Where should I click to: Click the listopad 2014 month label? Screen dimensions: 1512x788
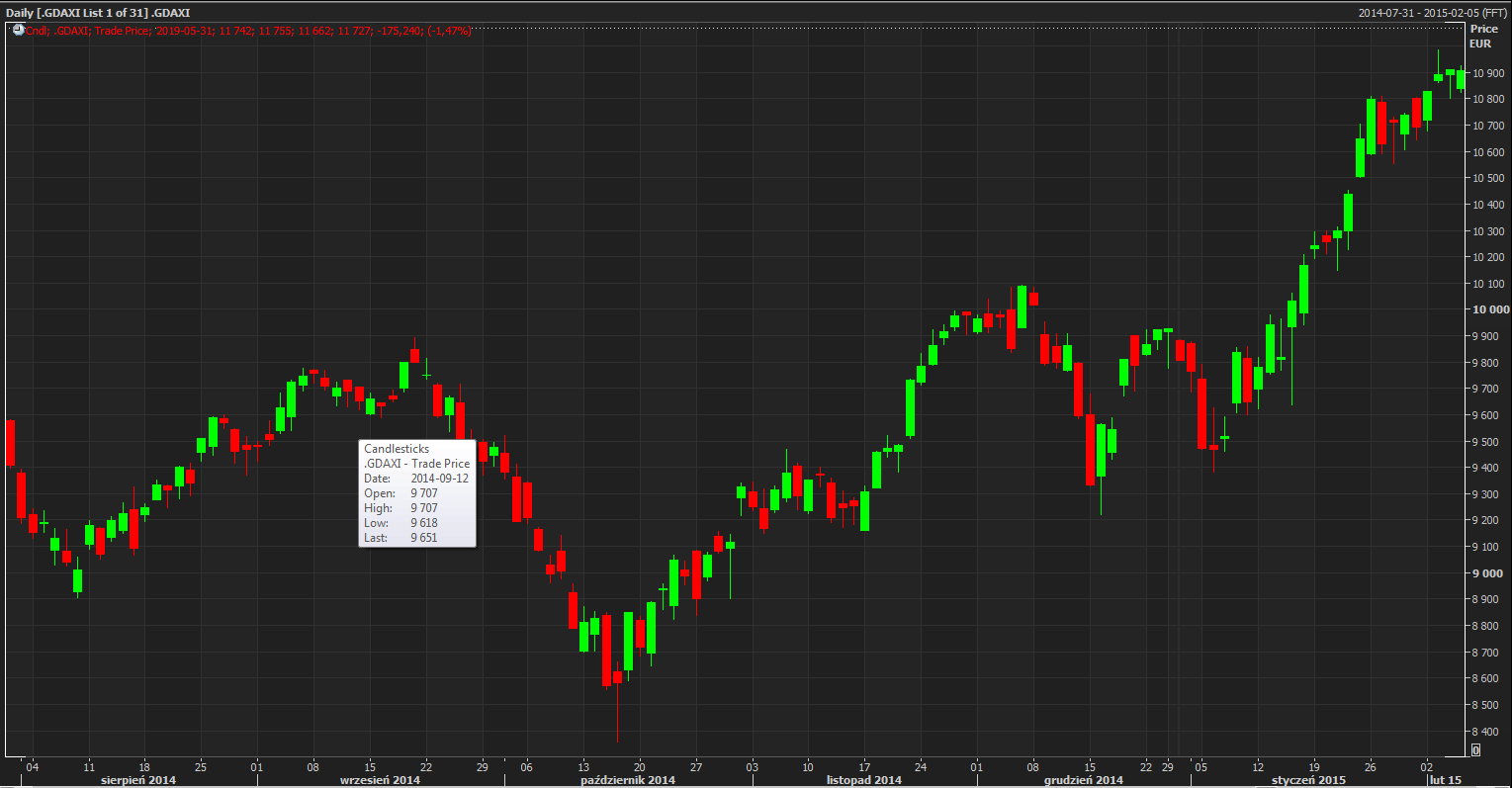coord(863,780)
